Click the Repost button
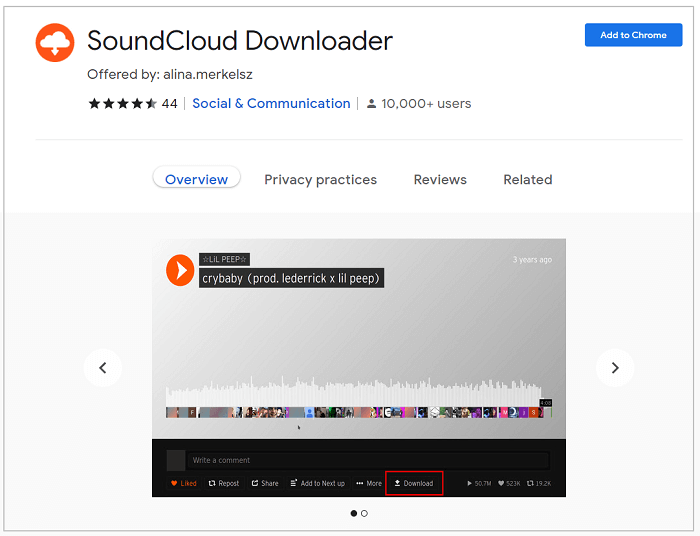The image size is (700, 536). pos(224,483)
